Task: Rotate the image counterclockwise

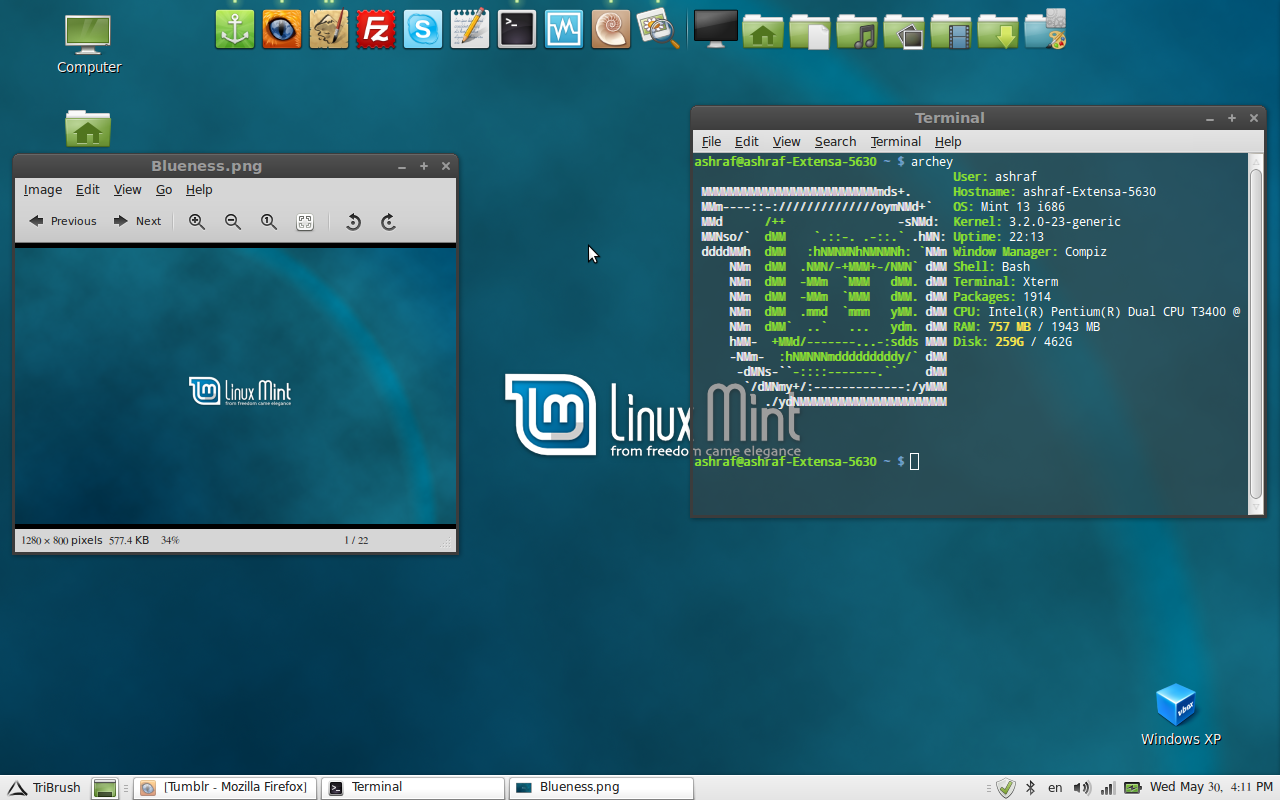Action: [352, 222]
